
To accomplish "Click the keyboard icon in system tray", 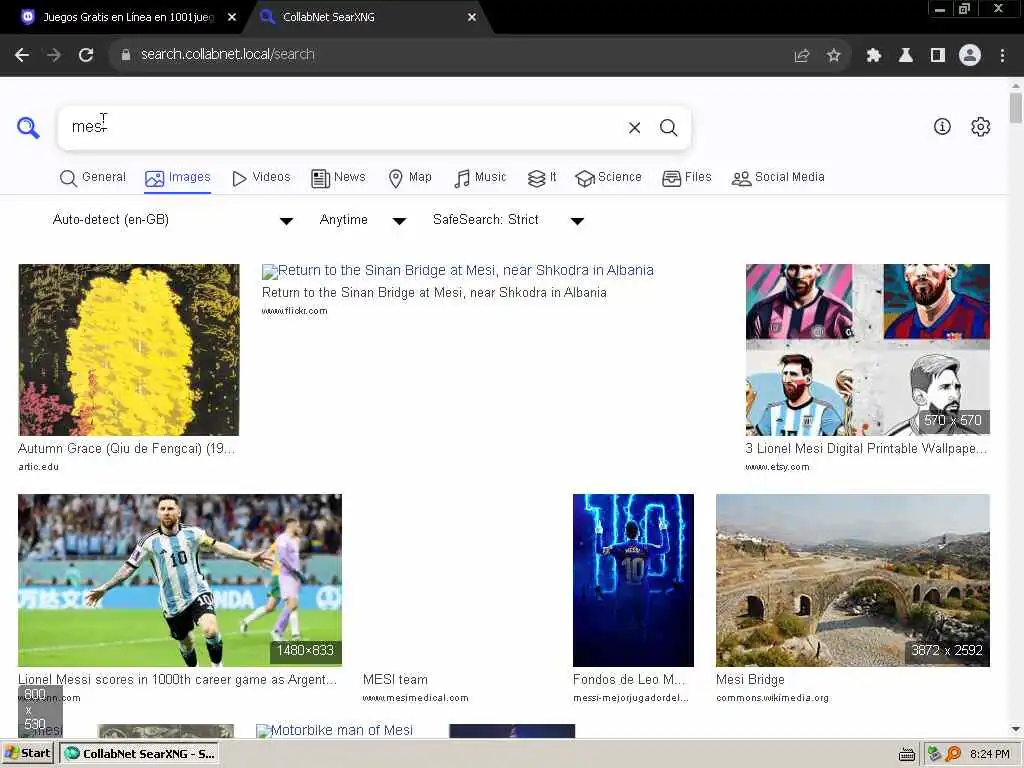I will (906, 754).
